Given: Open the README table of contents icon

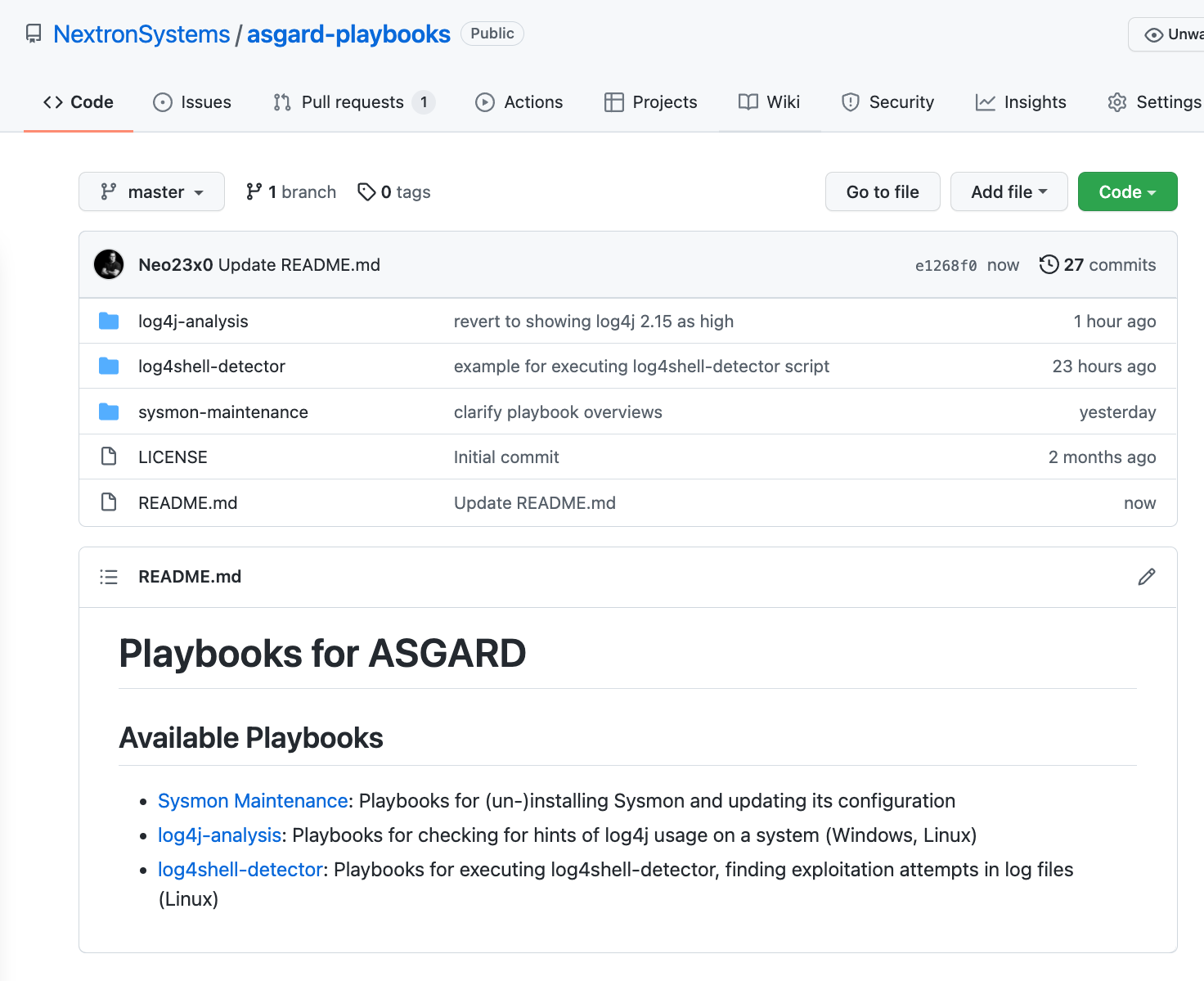Looking at the screenshot, I should tap(109, 577).
